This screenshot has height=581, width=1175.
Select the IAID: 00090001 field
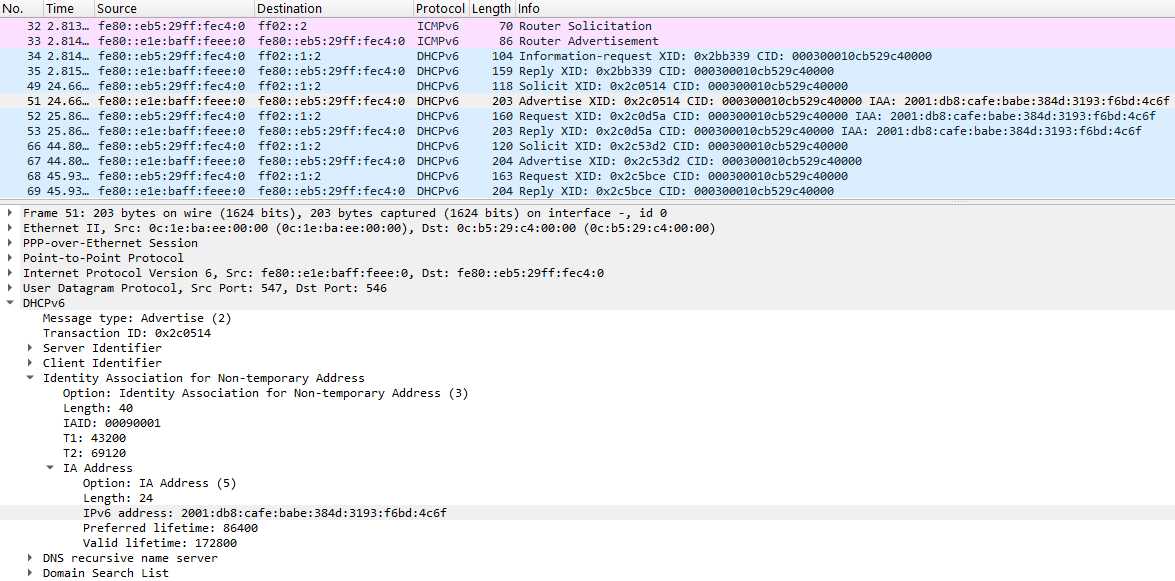[112, 423]
